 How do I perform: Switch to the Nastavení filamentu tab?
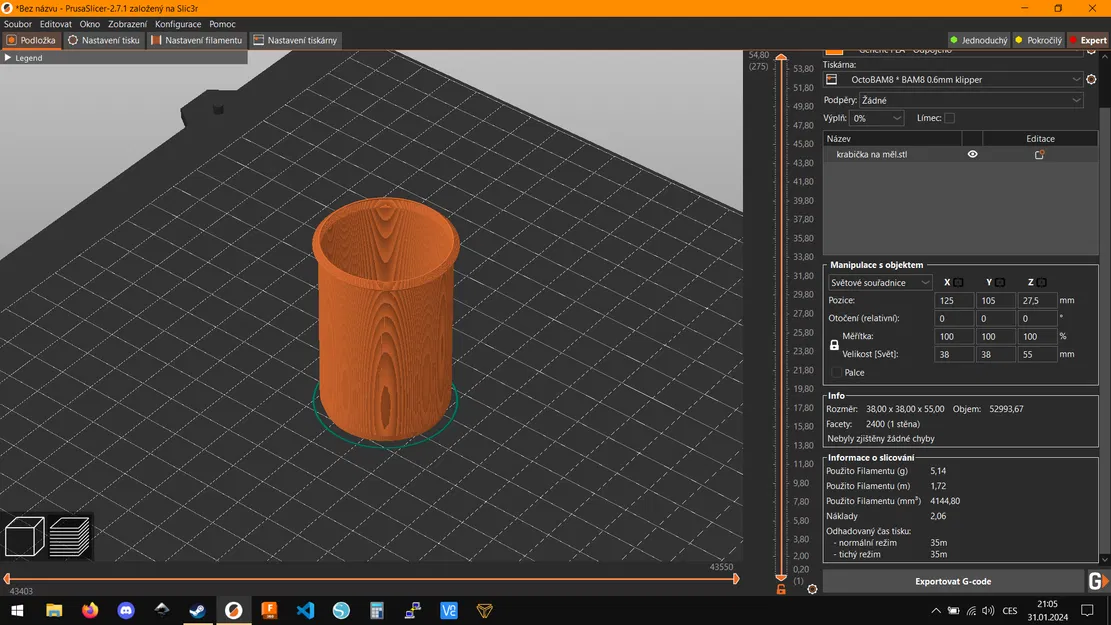[x=197, y=41]
